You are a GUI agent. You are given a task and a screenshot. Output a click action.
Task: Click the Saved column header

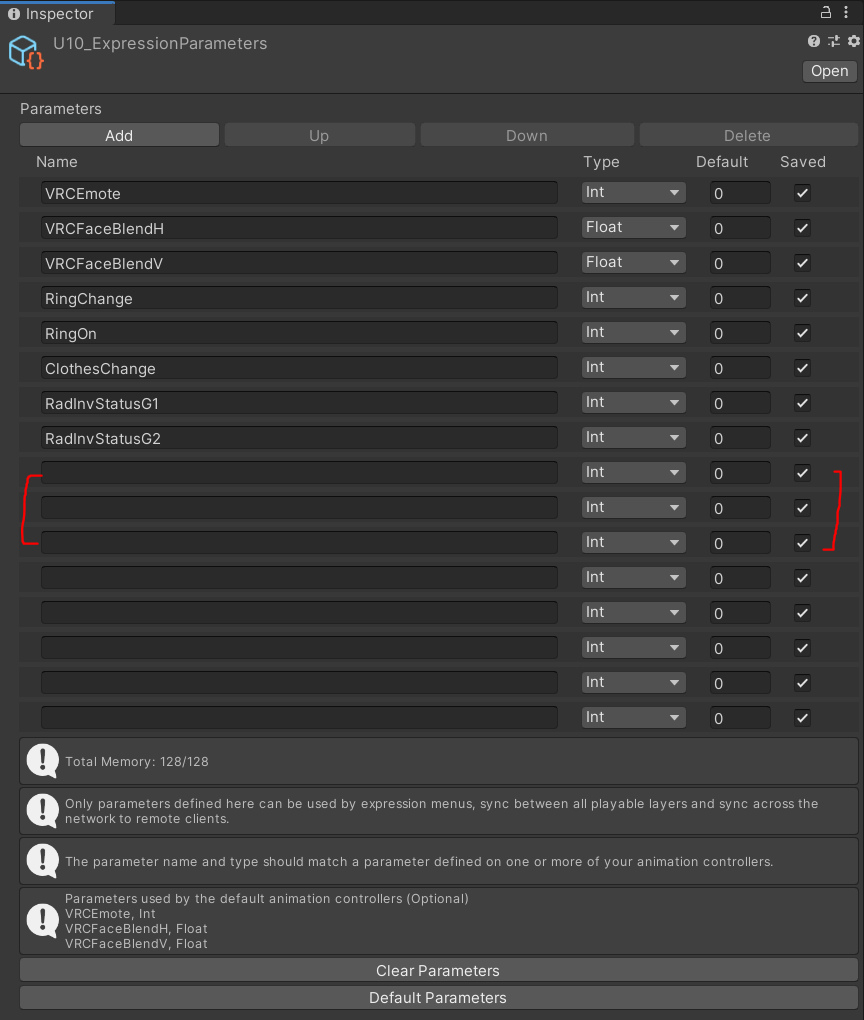tap(803, 161)
